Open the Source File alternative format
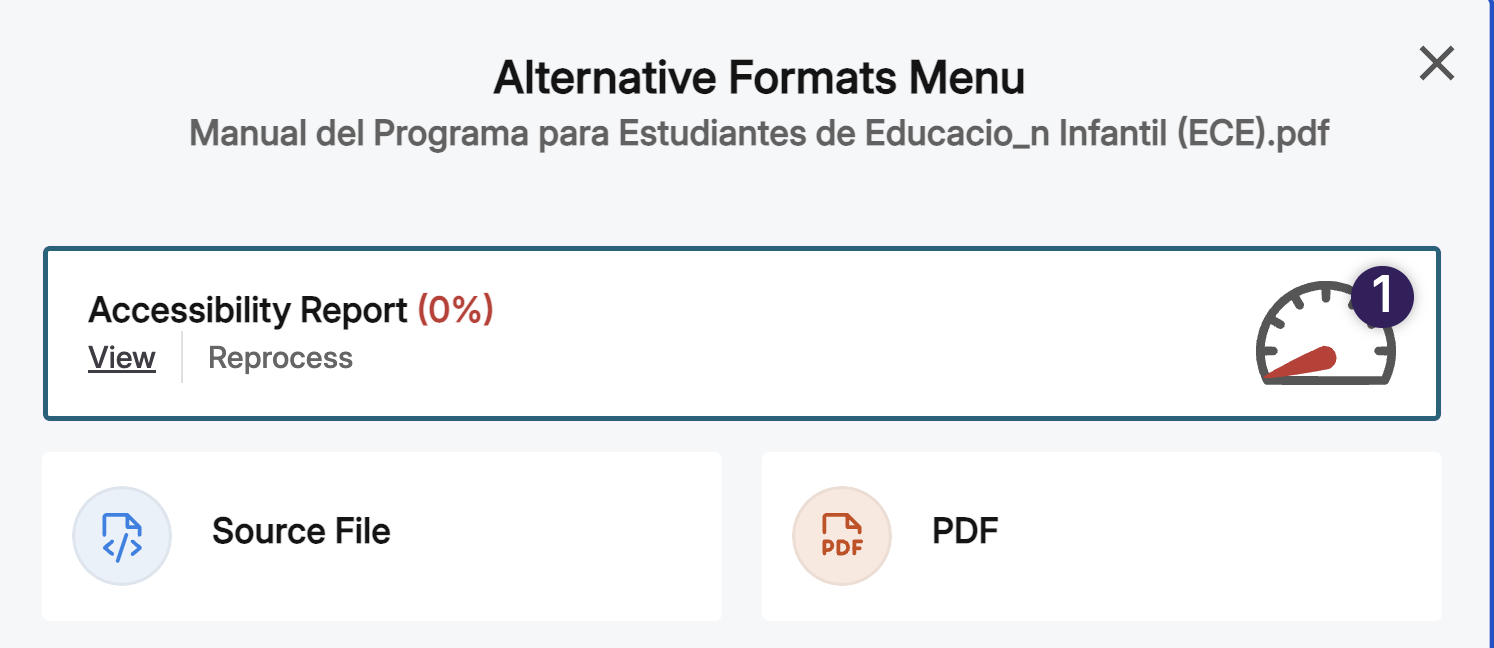1494x648 pixels. [x=382, y=536]
